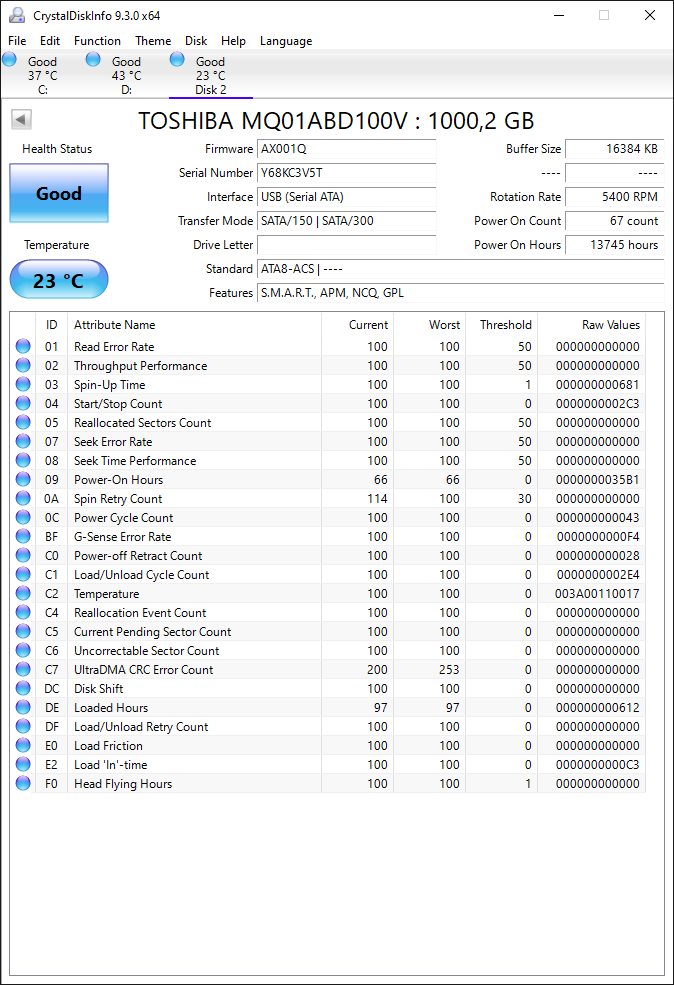Click status orb of Seek Time Performance row

tap(23, 460)
